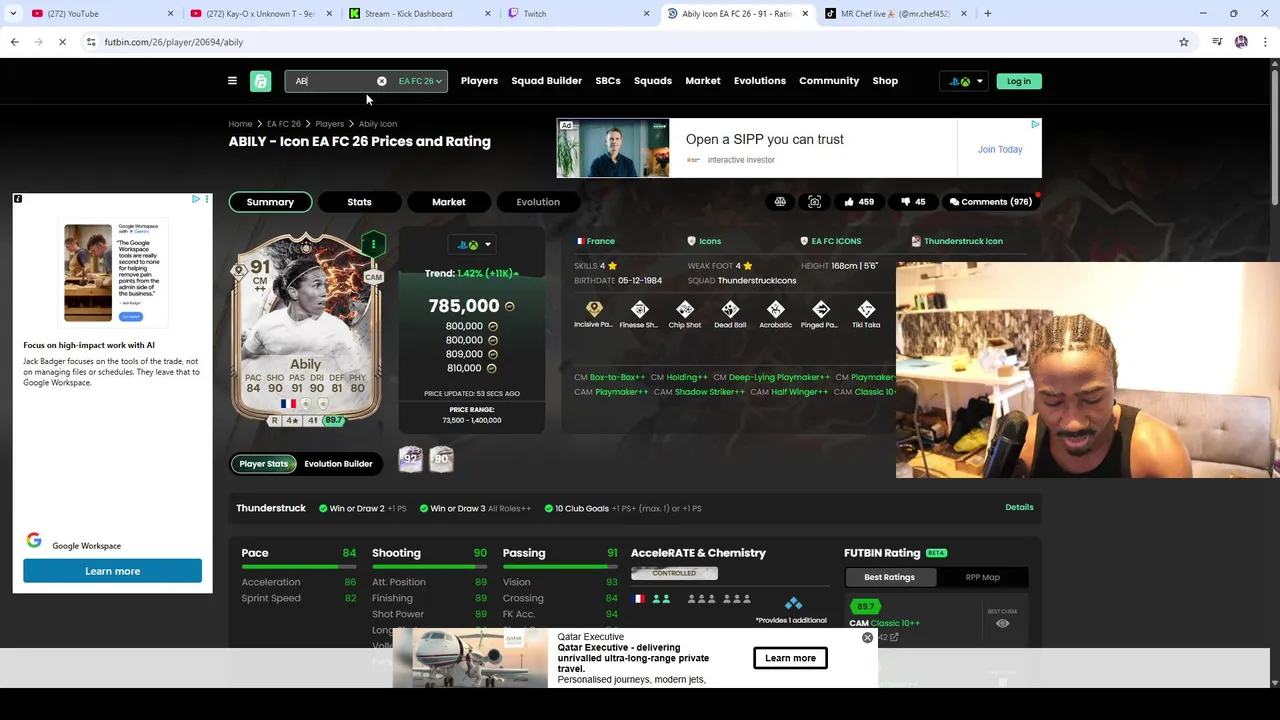The image size is (1280, 720).
Task: Open the price panel platform dropdown
Action: pos(474,245)
